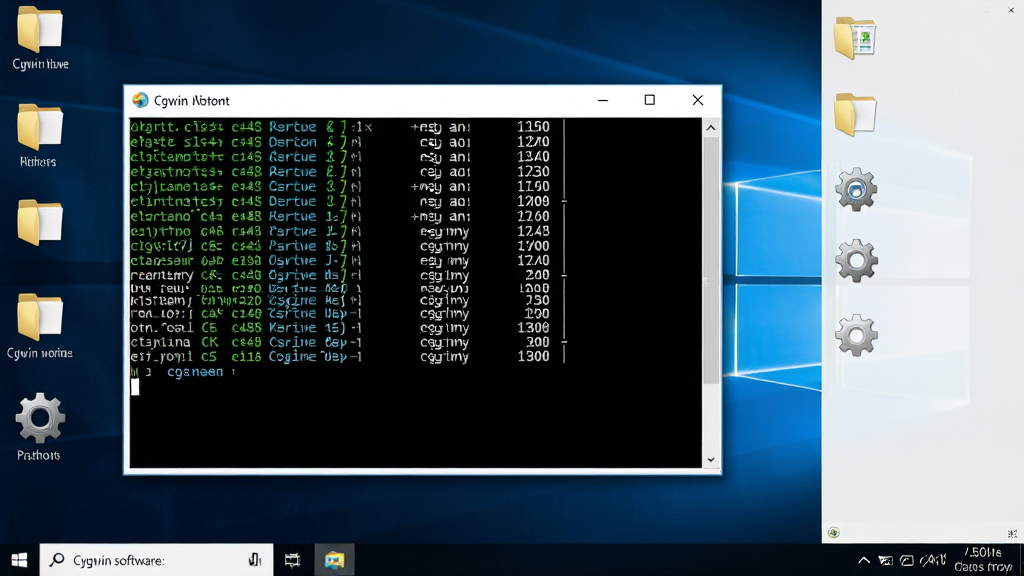Open the Cygwin home folder on the desktop

pyautogui.click(x=40, y=37)
